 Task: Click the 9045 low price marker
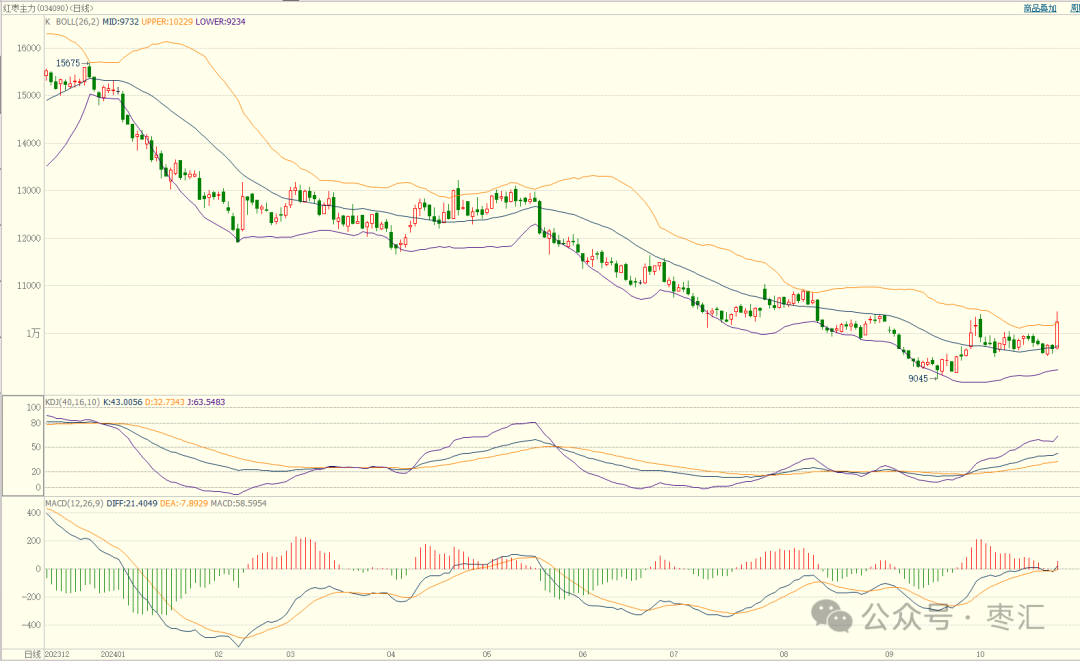[919, 379]
